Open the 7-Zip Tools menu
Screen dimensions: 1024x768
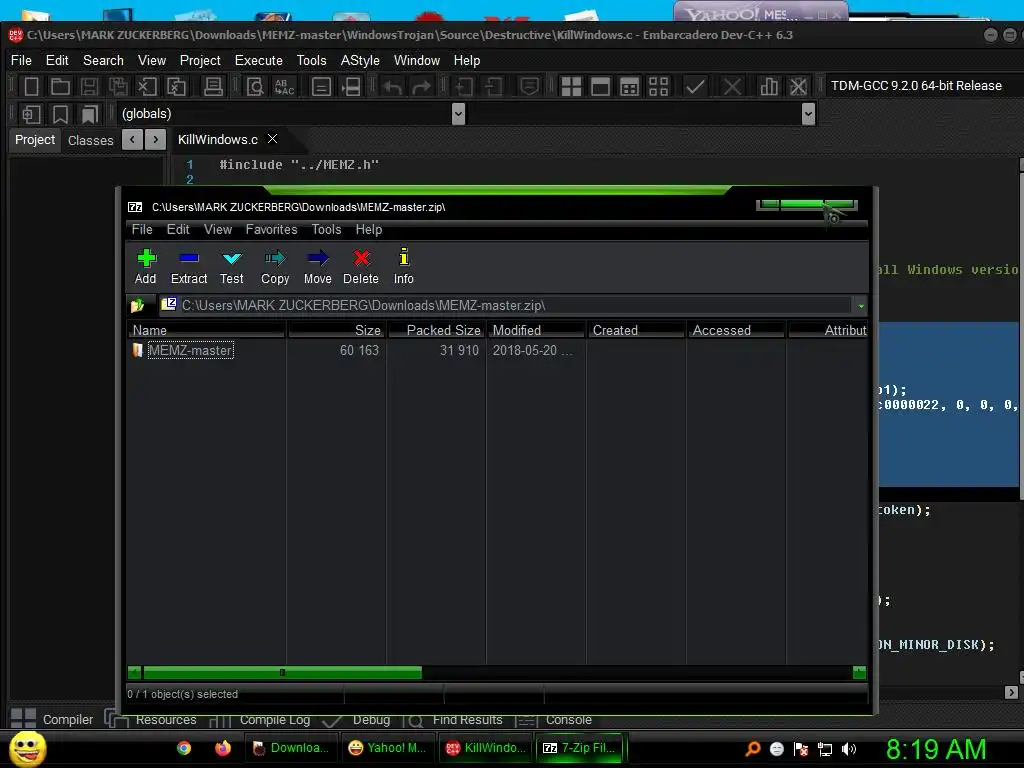[x=326, y=229]
